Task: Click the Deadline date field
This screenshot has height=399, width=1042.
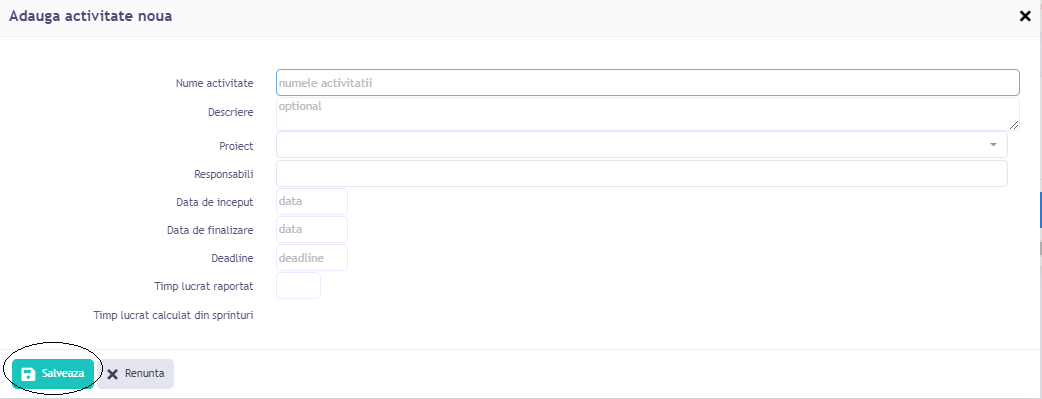Action: [312, 257]
